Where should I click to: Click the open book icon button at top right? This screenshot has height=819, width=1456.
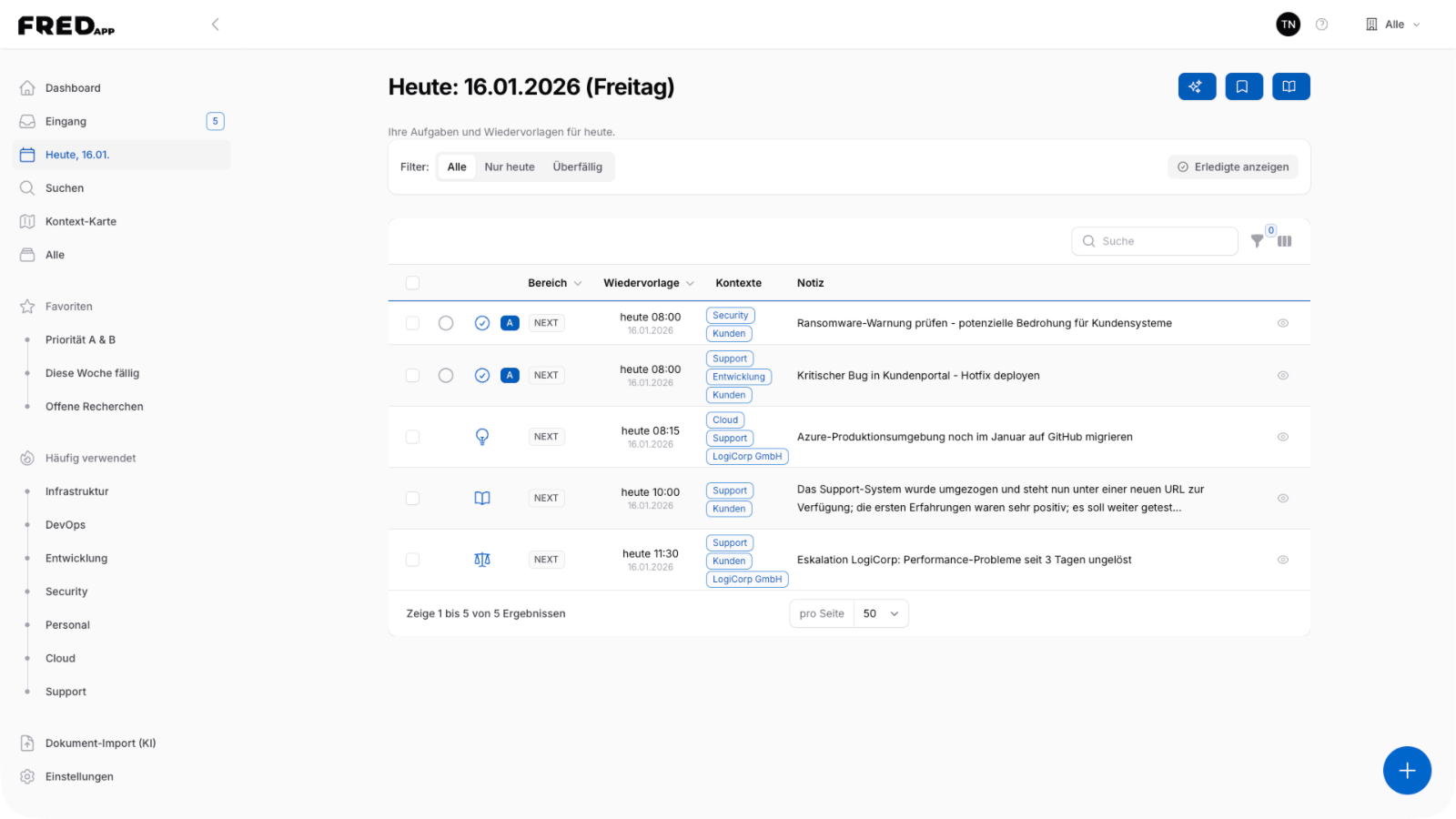1289,86
